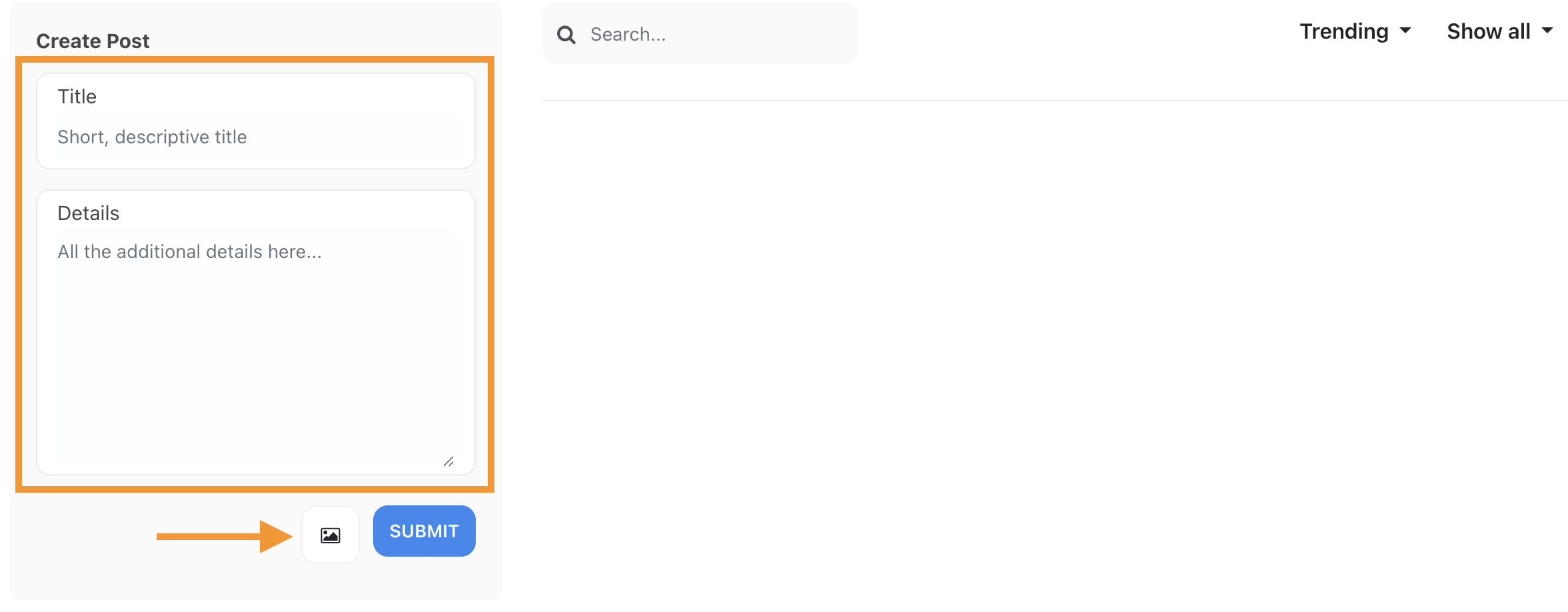Activate the Search box
Image resolution: width=1568 pixels, height=612 pixels.
(x=700, y=33)
